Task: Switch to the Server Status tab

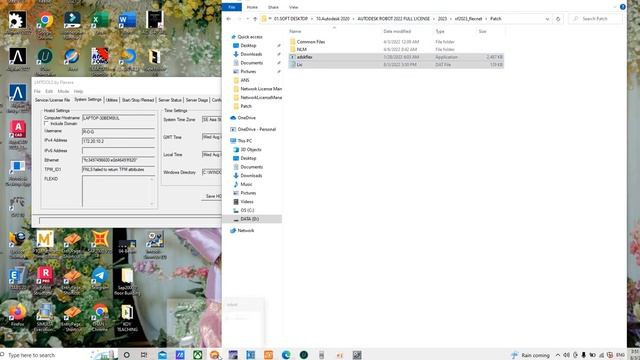Action: tap(170, 100)
